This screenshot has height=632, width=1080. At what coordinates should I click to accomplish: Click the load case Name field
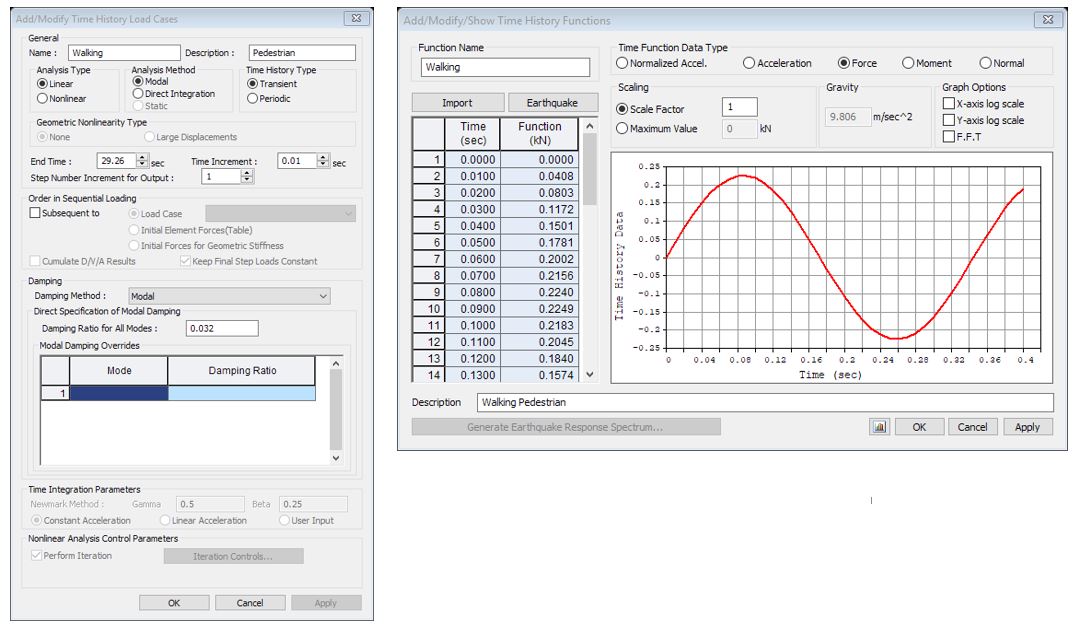124,53
